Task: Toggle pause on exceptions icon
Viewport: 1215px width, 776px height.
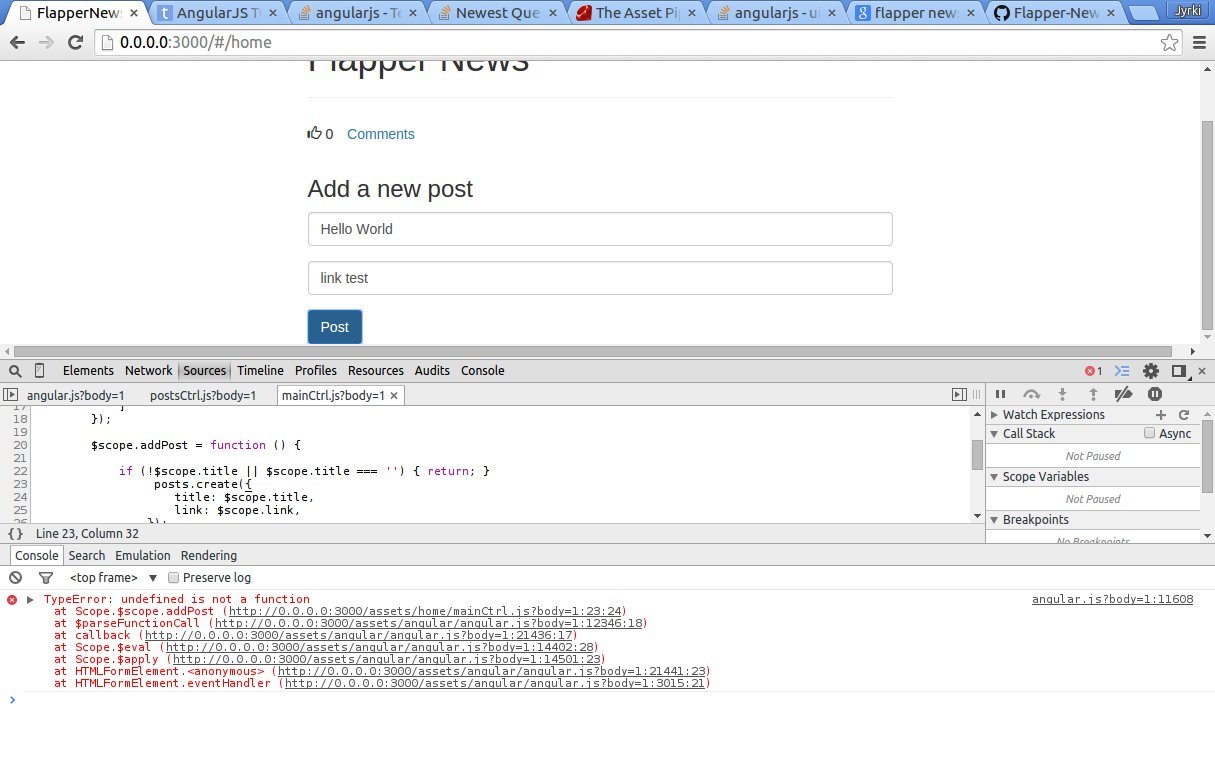Action: [1155, 394]
